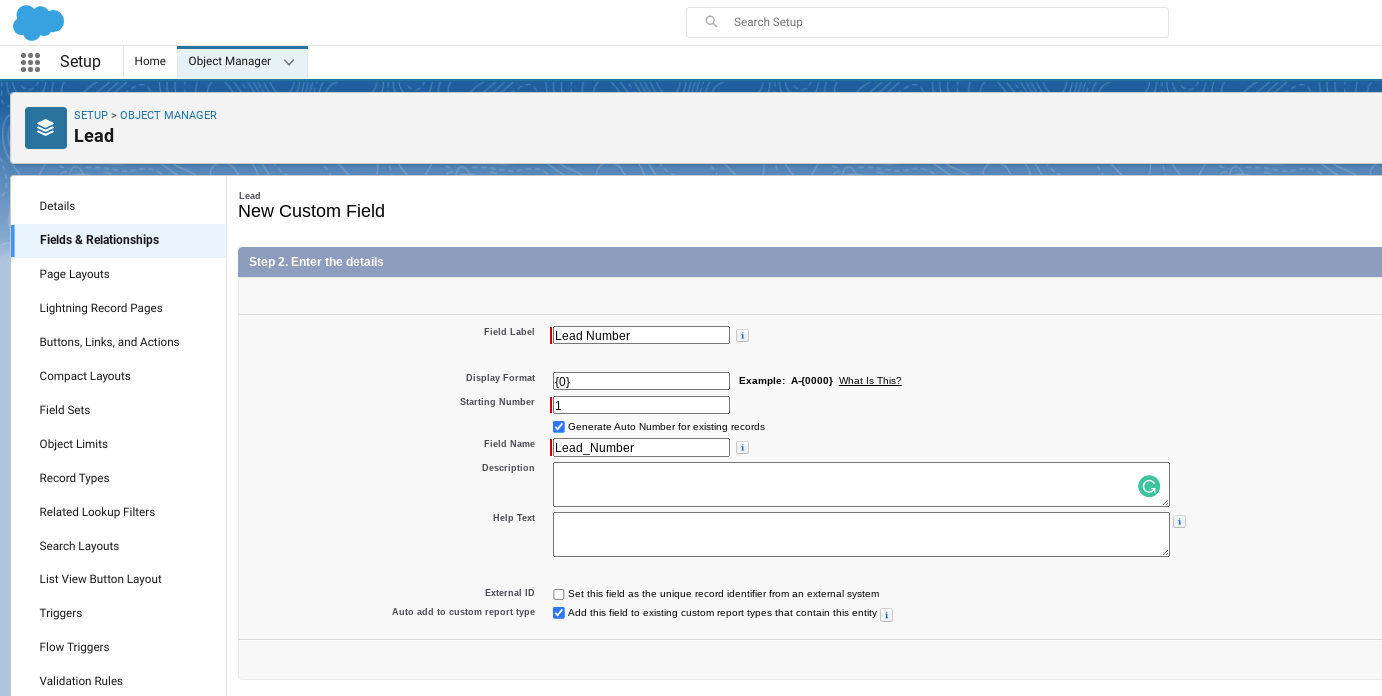This screenshot has height=696, width=1382.
Task: Click into the Display Format field
Action: tap(641, 381)
